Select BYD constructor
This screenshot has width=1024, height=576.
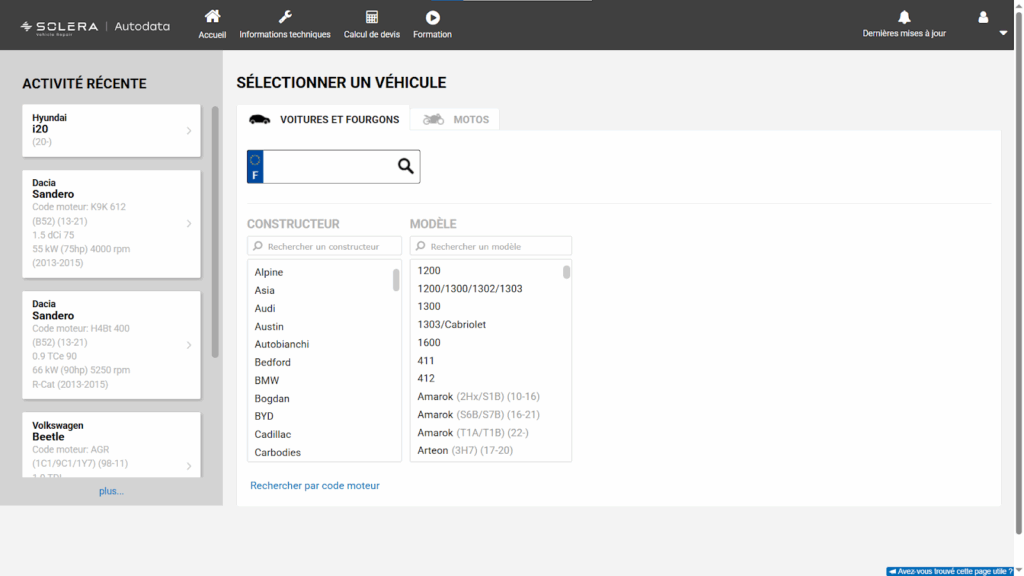click(x=264, y=416)
